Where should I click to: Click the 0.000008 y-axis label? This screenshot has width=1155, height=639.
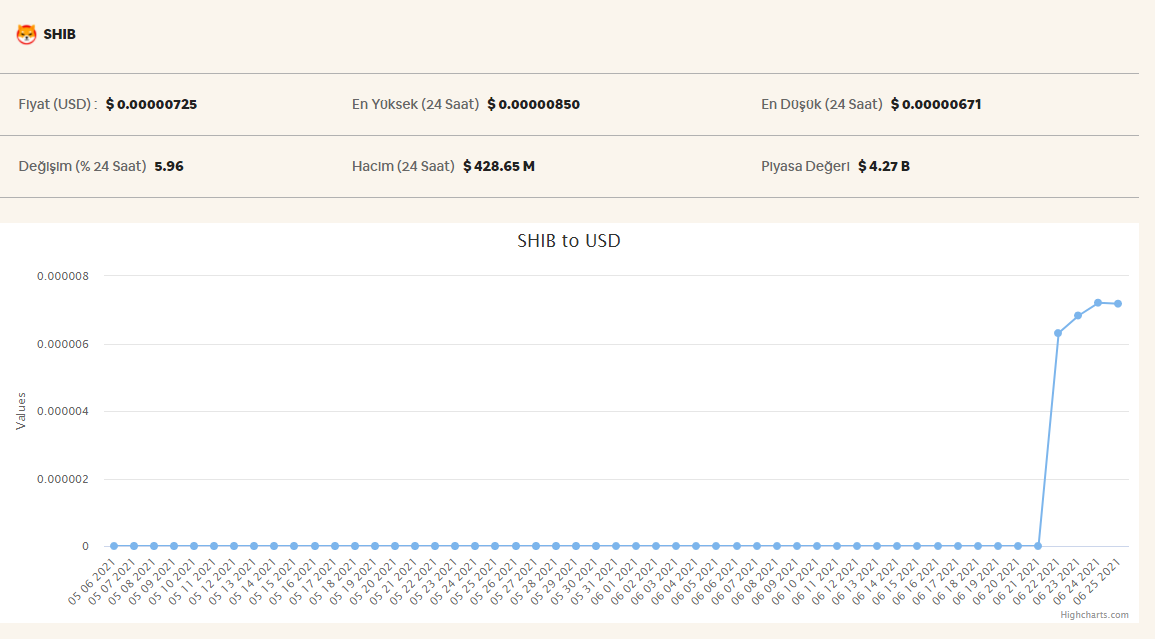[63, 276]
